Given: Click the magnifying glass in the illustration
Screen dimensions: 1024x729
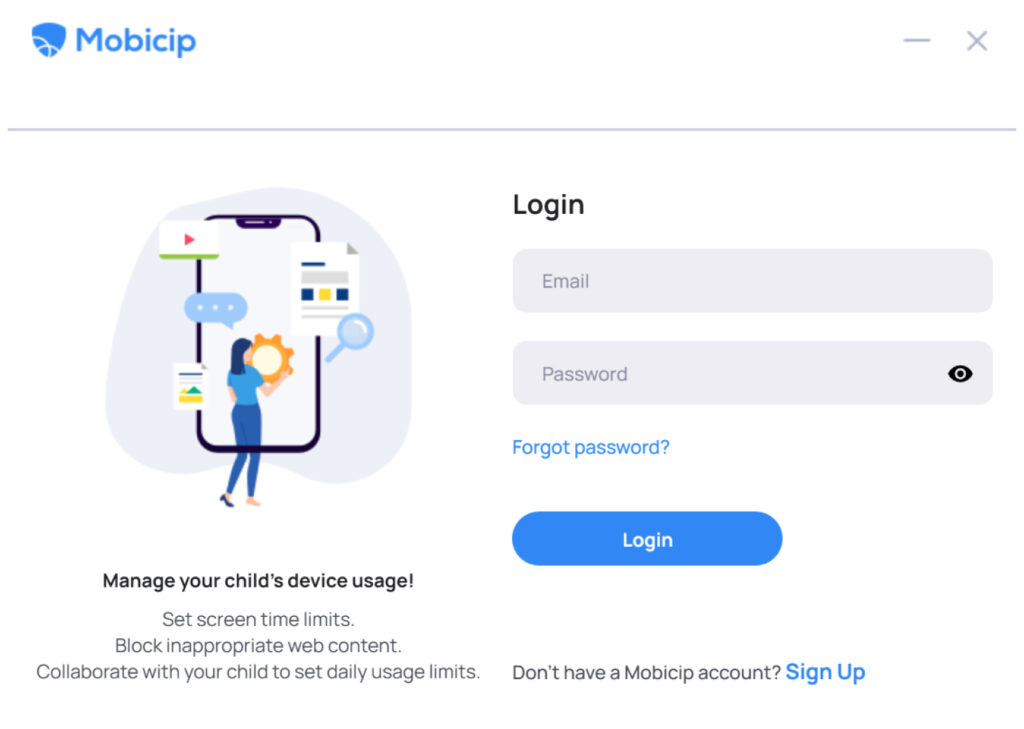Looking at the screenshot, I should pos(351,336).
